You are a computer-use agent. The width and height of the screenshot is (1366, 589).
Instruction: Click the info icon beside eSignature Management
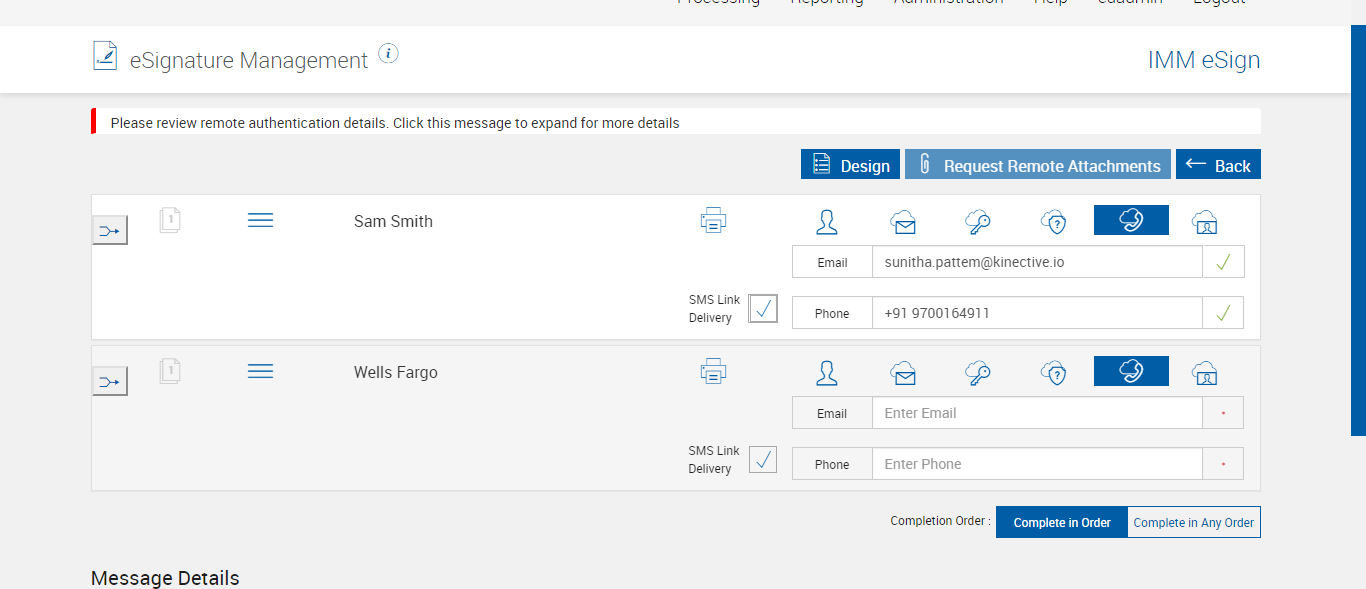pos(389,54)
